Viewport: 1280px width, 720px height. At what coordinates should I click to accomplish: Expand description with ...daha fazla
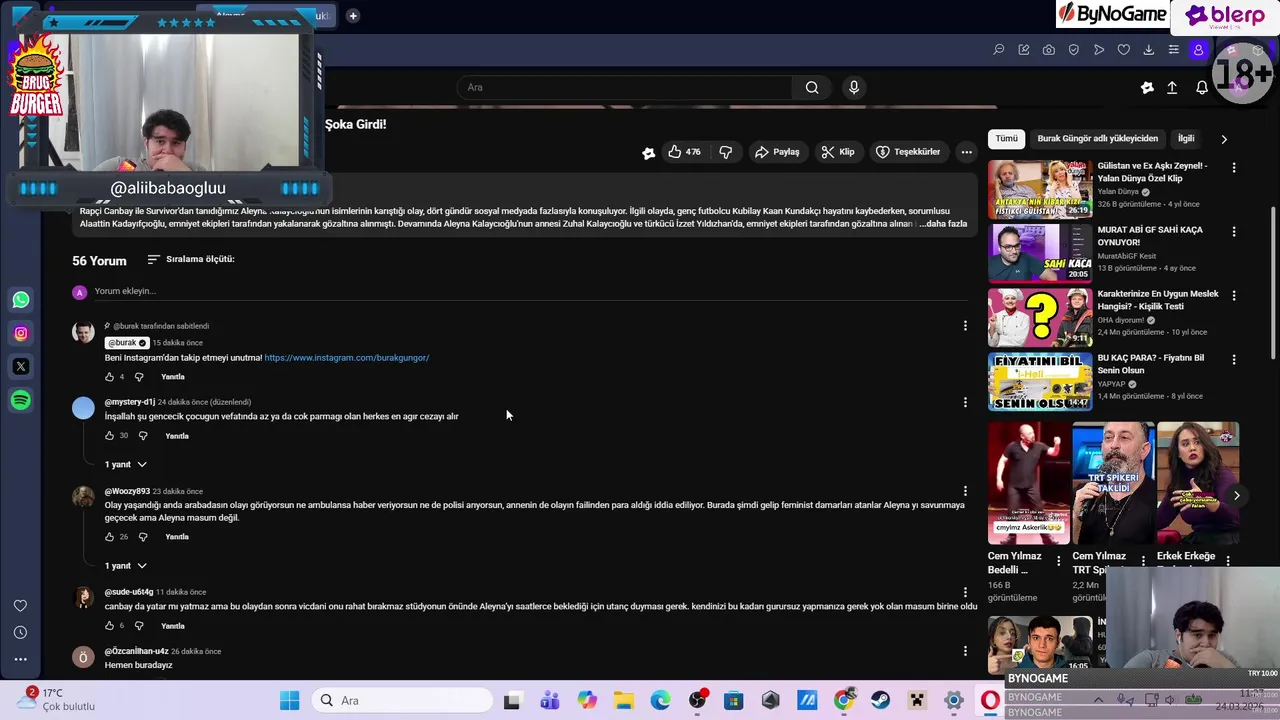[944, 224]
